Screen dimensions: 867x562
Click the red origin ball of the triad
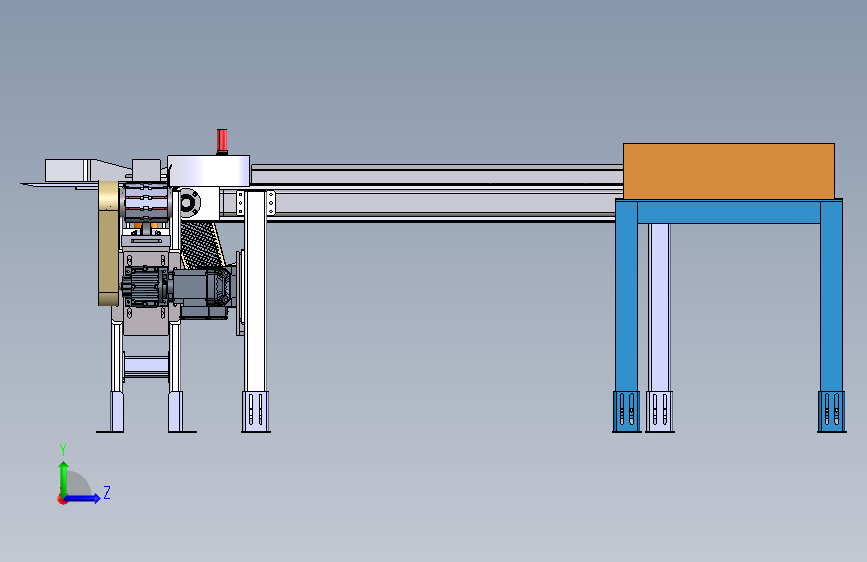click(62, 499)
